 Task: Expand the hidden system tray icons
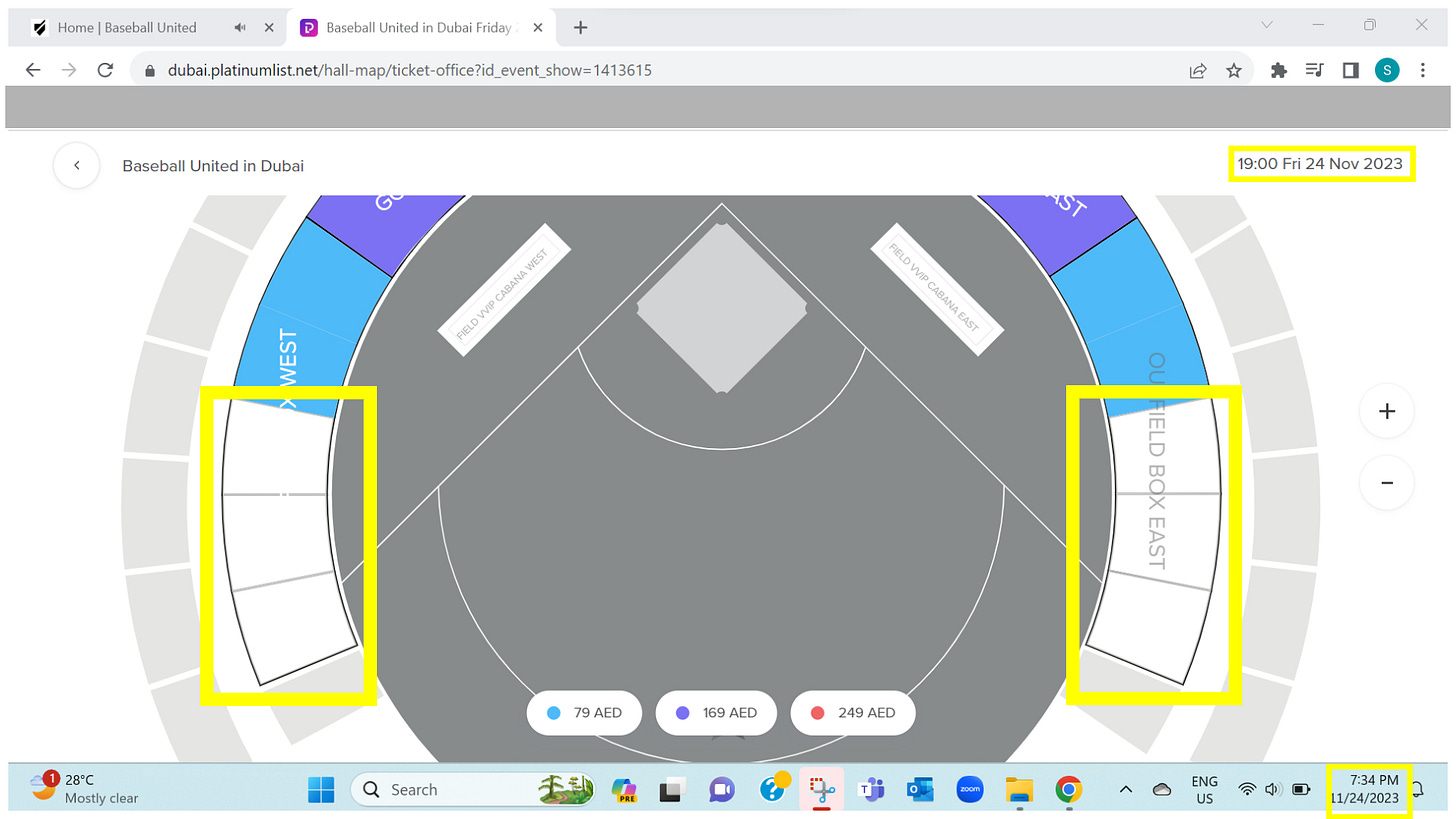point(1126,790)
